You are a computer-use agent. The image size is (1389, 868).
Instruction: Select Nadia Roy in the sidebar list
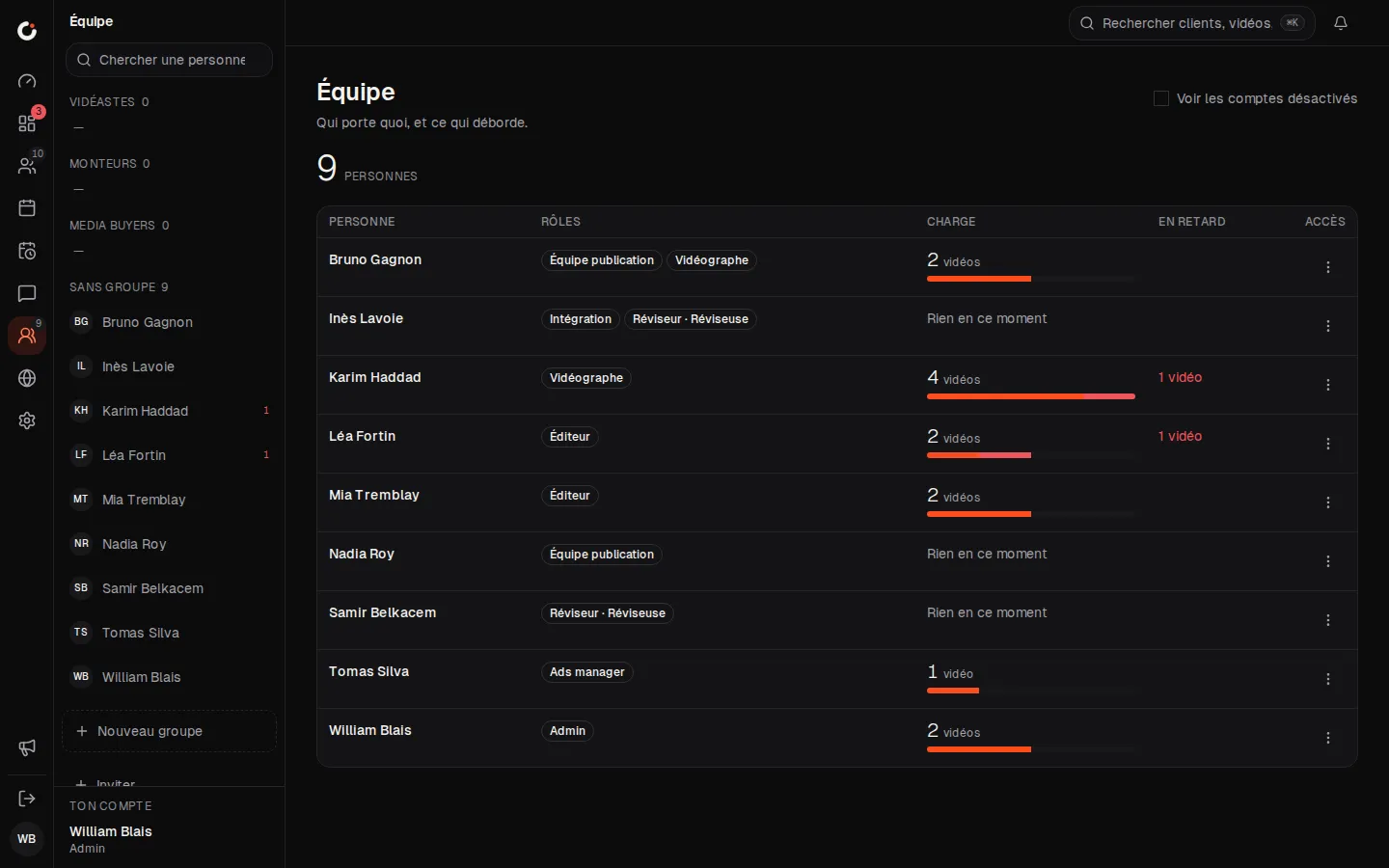(x=169, y=544)
